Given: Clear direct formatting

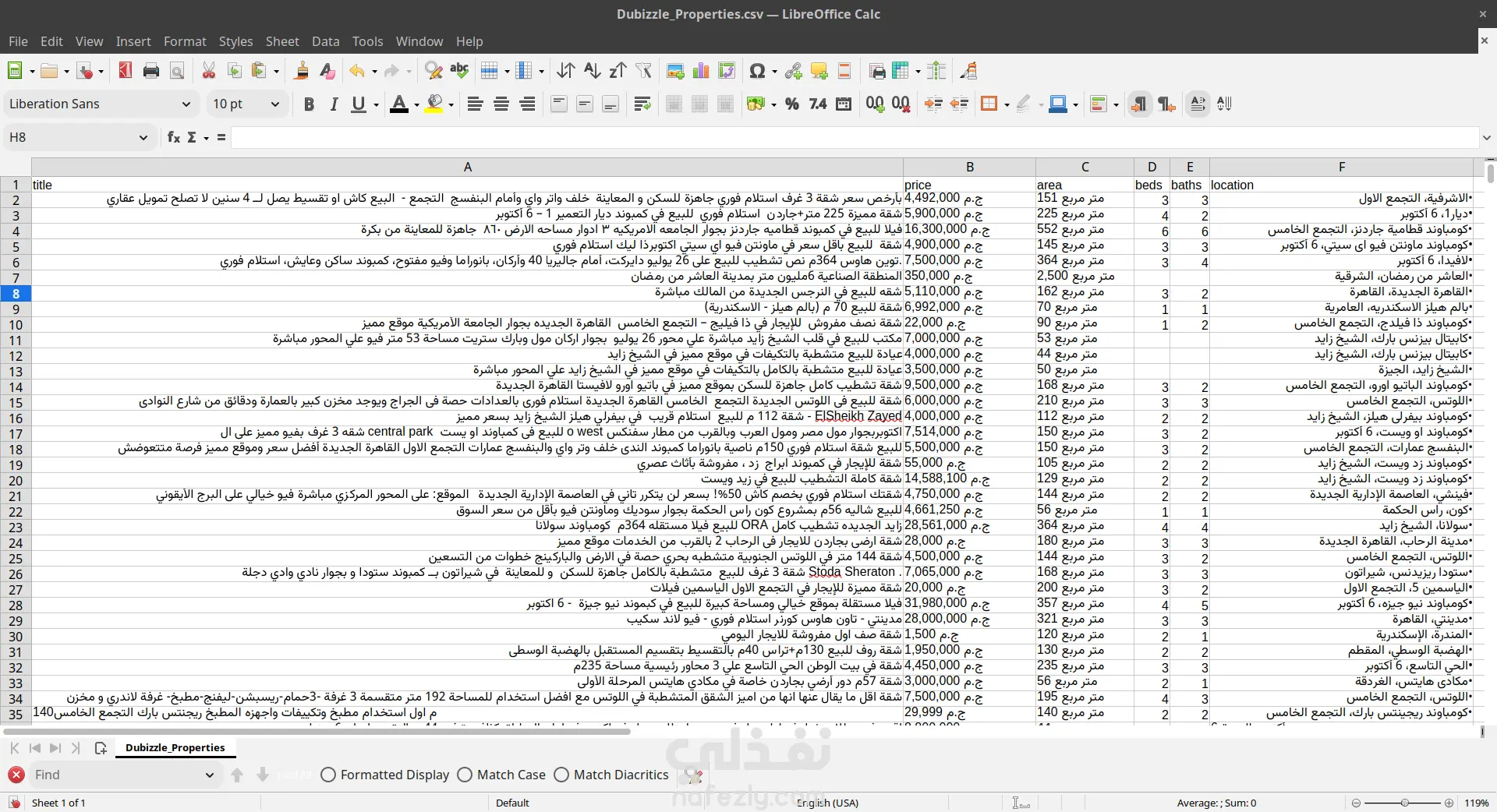Looking at the screenshot, I should pyautogui.click(x=327, y=71).
